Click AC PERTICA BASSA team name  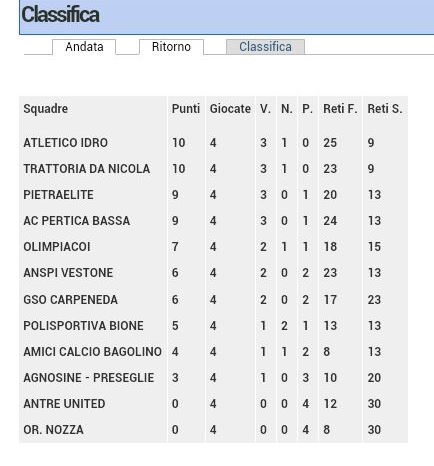tap(77, 221)
